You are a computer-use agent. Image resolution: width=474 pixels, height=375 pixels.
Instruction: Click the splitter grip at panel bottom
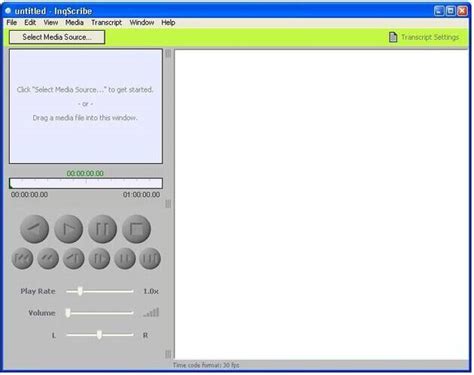(168, 354)
